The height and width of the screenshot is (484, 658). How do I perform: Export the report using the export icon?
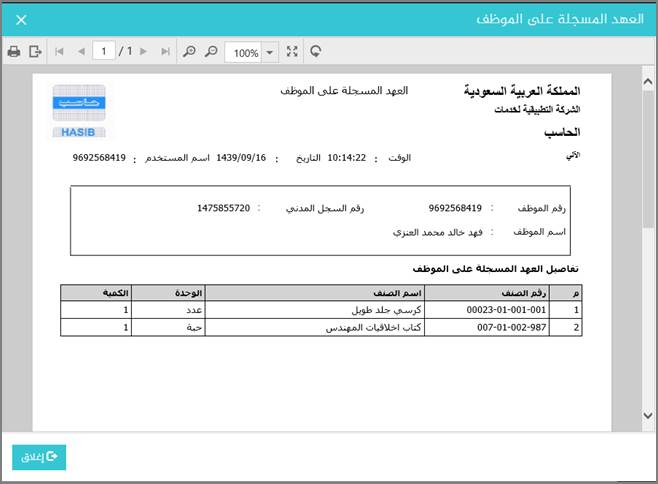coord(35,52)
